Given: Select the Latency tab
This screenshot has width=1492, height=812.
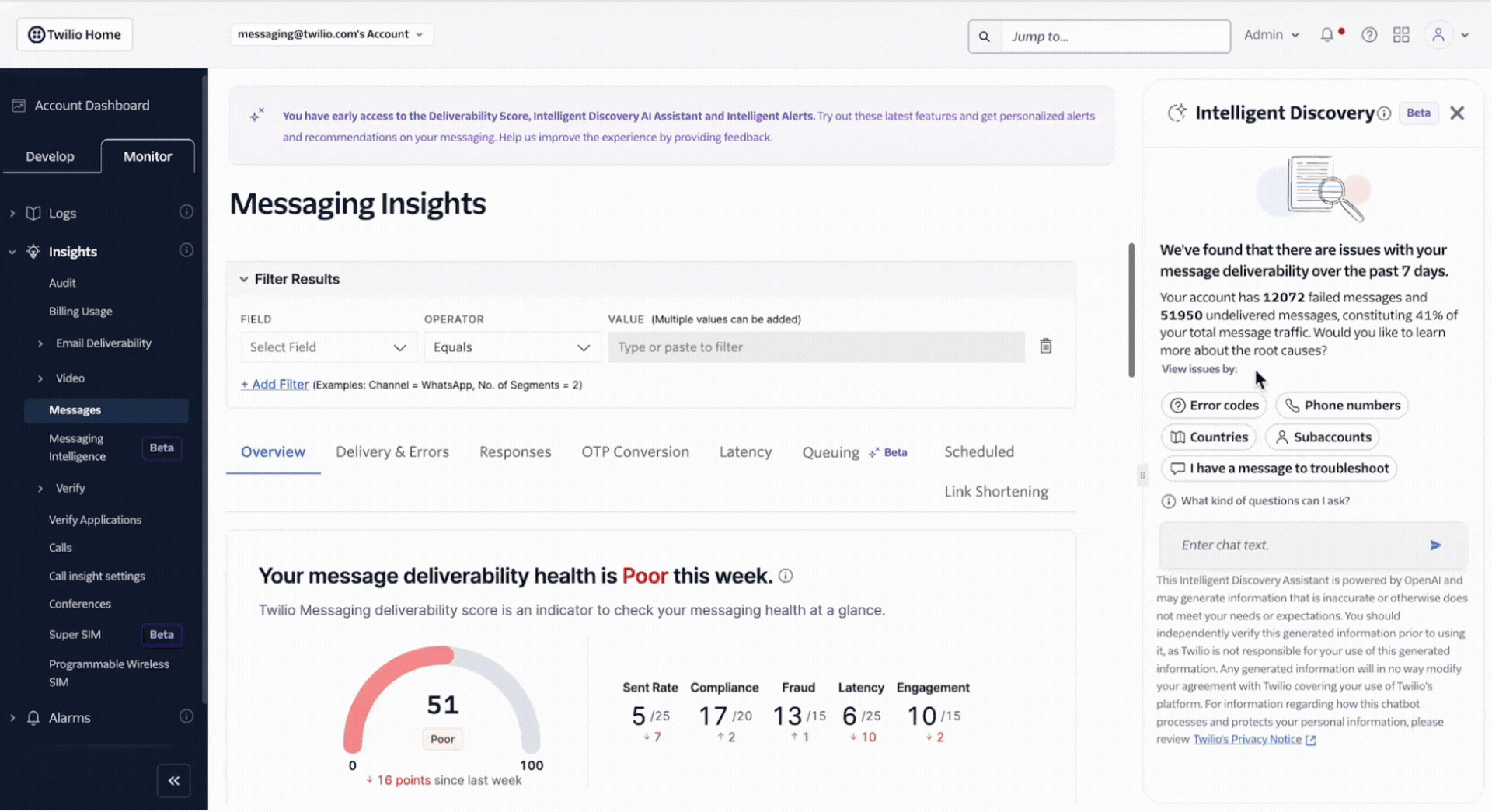Looking at the screenshot, I should click(746, 452).
